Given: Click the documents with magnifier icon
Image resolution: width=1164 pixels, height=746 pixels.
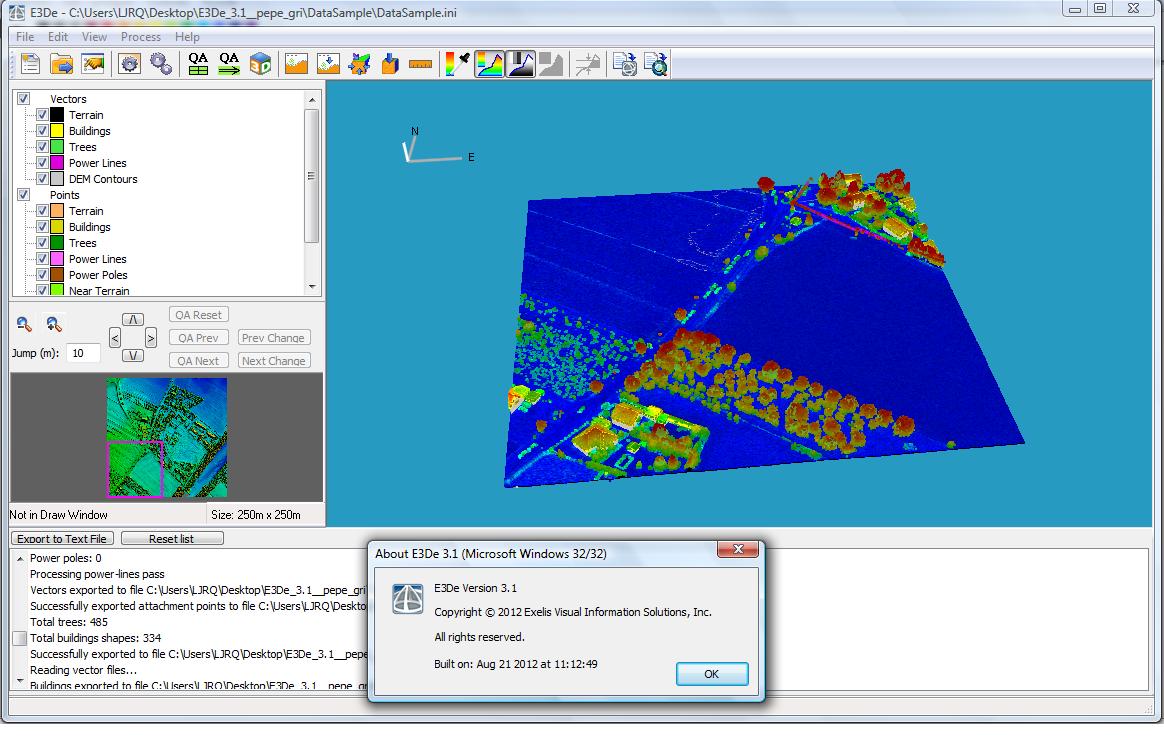Looking at the screenshot, I should coord(656,64).
